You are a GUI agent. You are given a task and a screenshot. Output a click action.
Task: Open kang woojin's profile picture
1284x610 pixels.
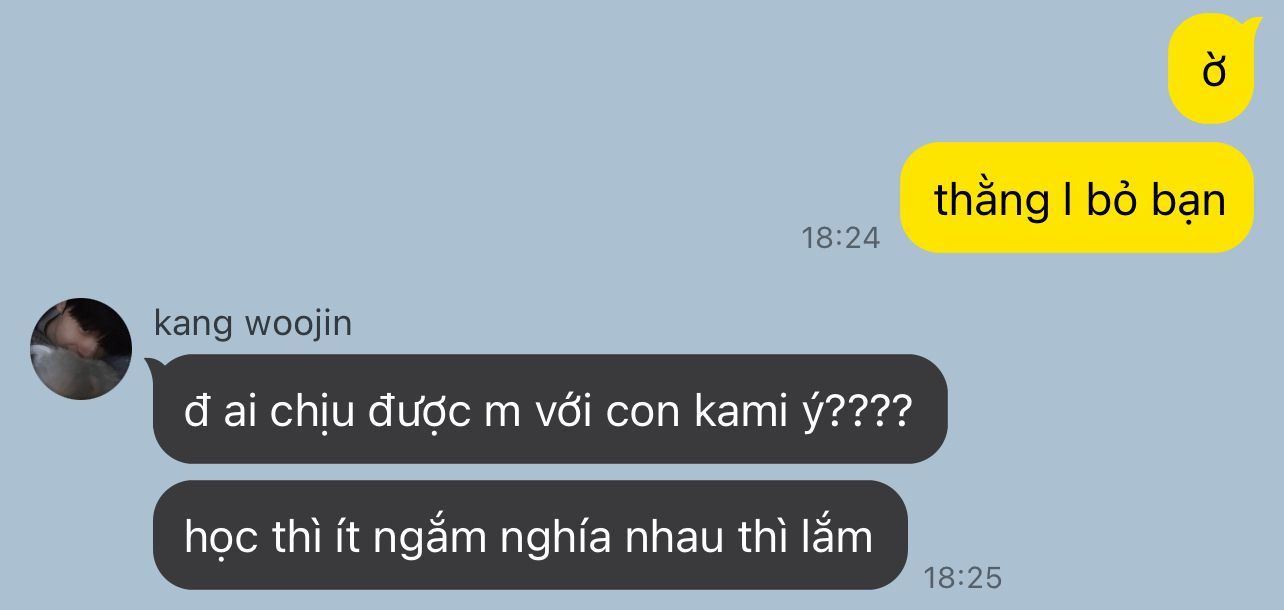click(81, 349)
